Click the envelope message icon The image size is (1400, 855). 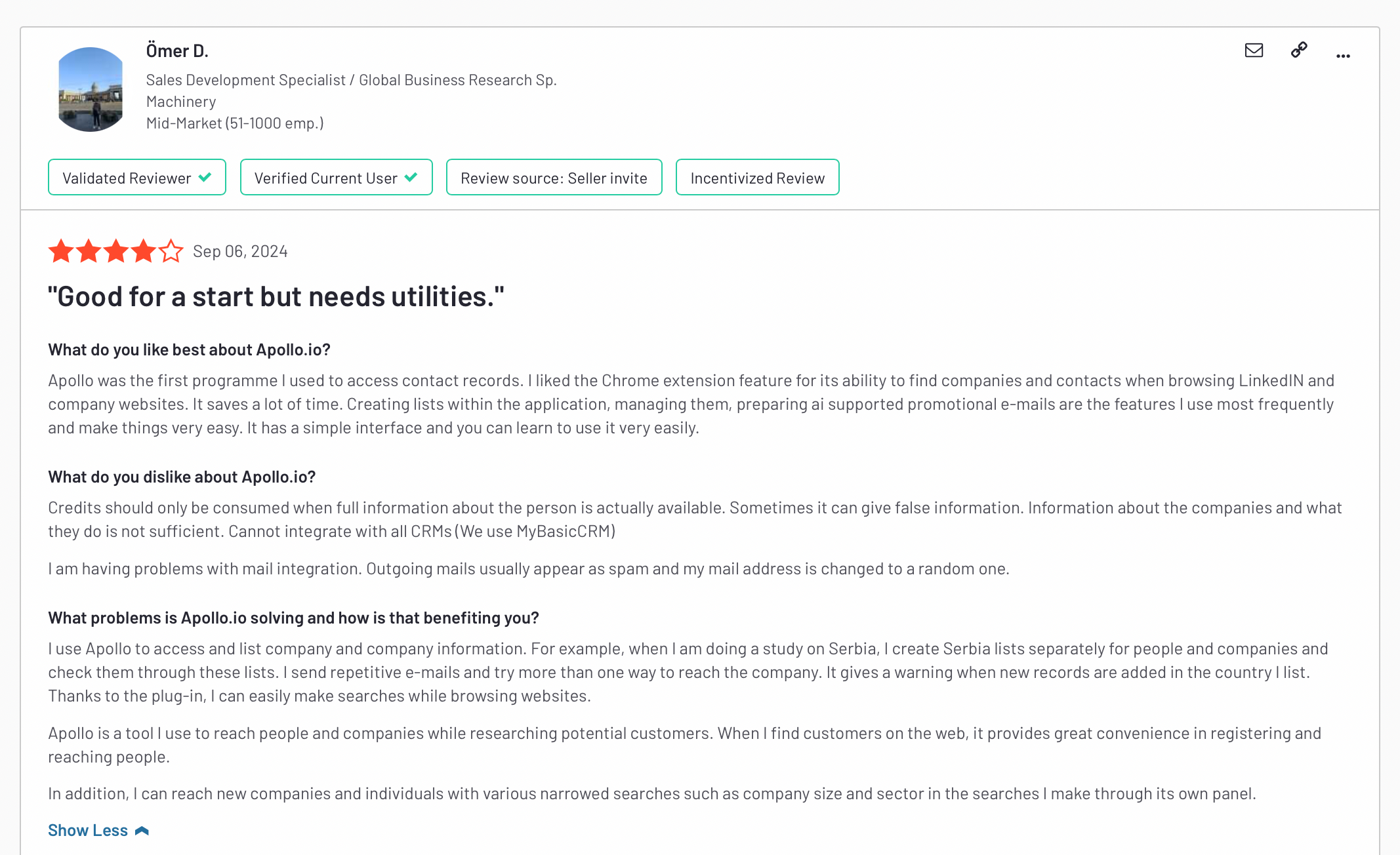click(1254, 50)
